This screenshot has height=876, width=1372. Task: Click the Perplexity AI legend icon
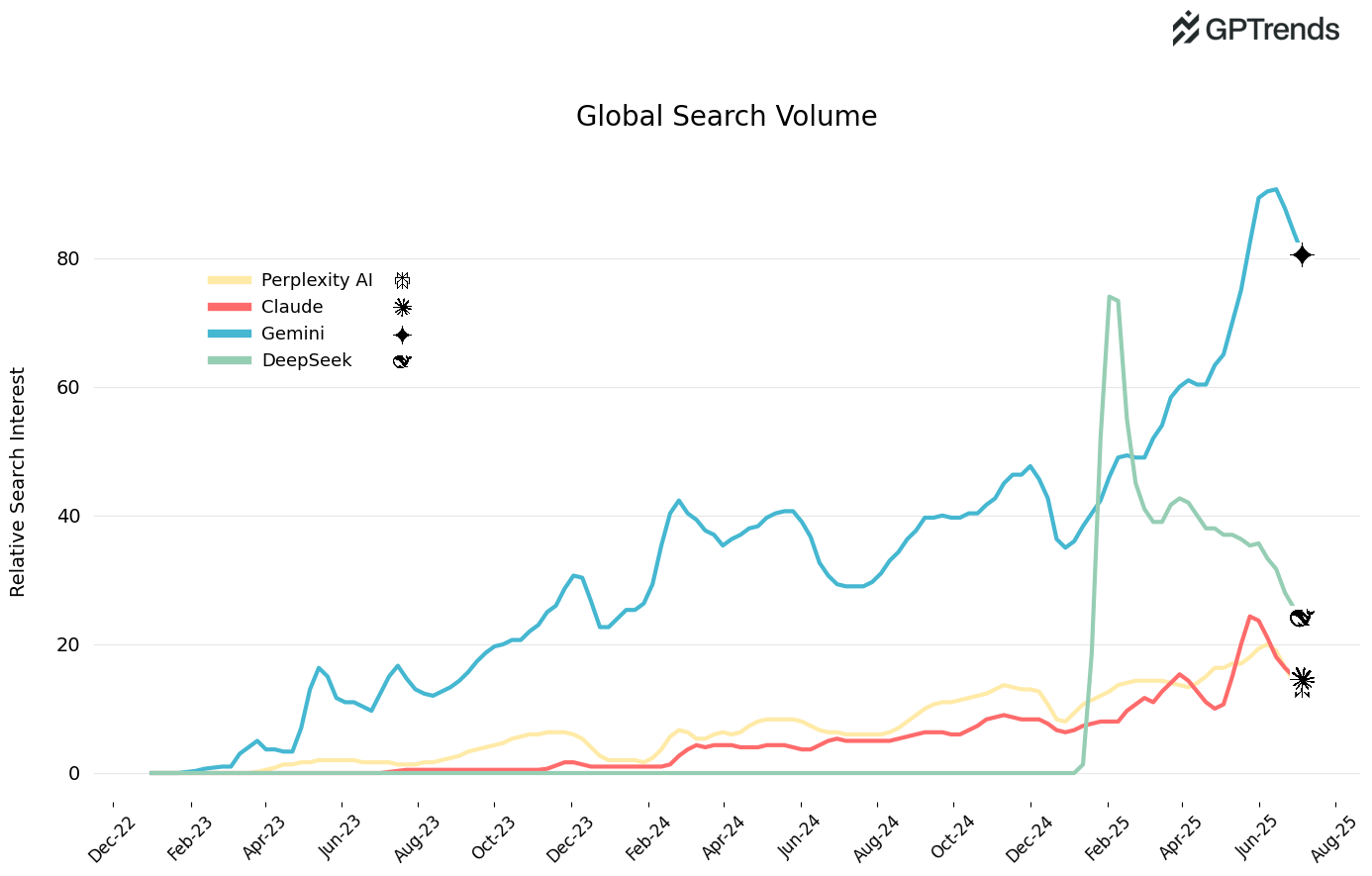(402, 280)
